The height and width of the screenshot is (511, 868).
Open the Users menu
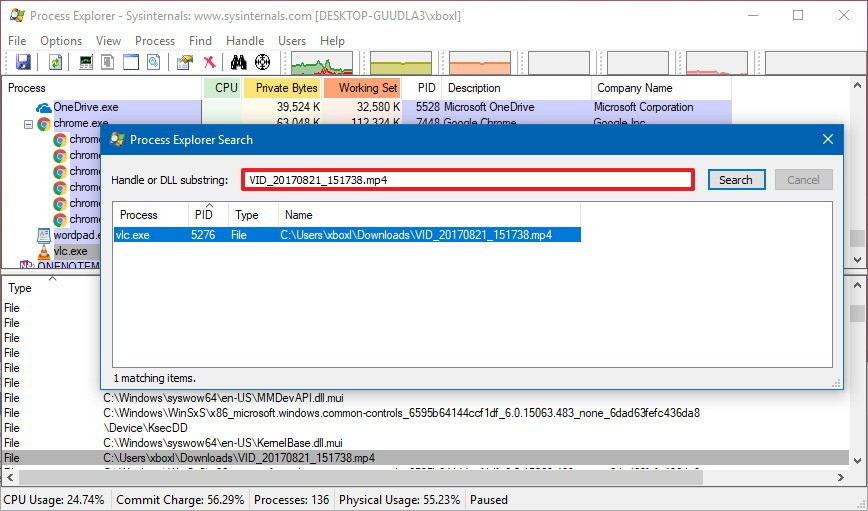[x=292, y=40]
